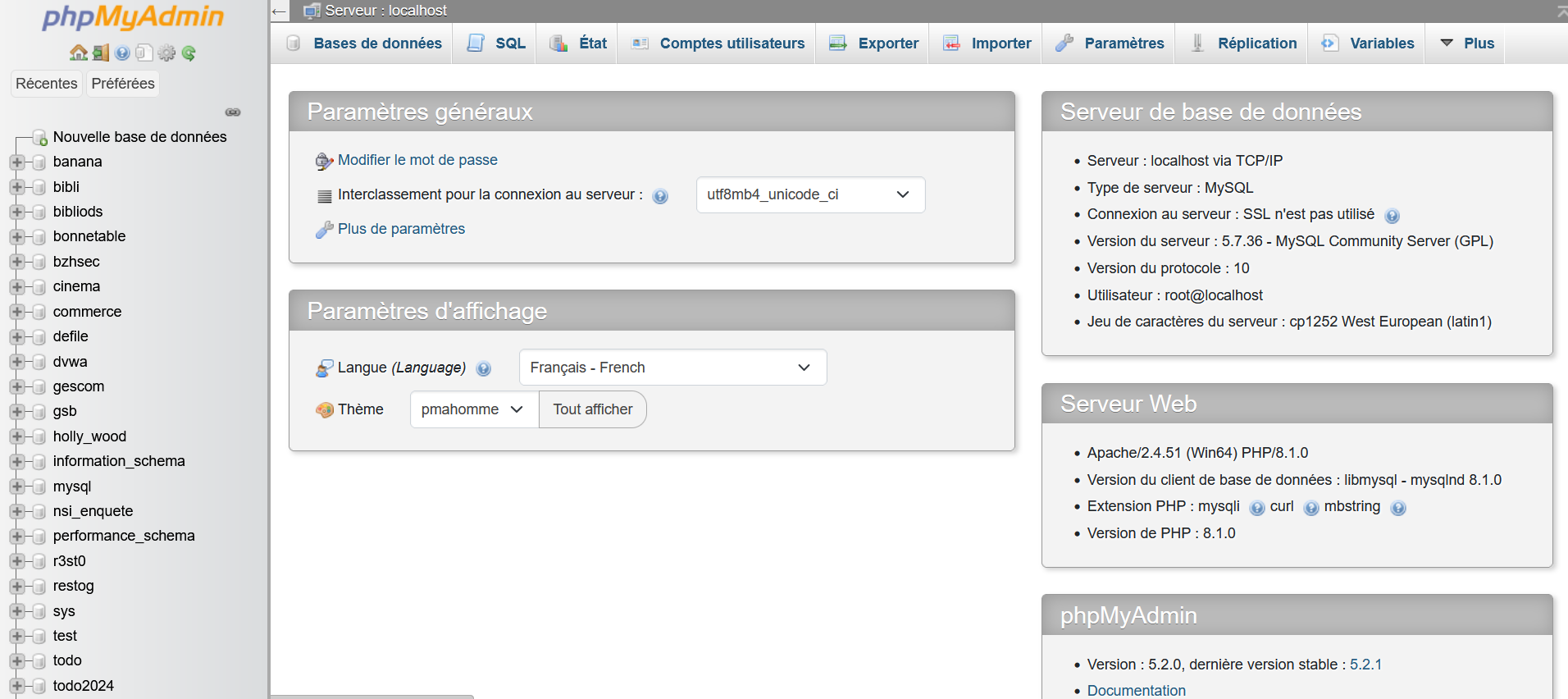This screenshot has height=699, width=1568.
Task: Open phpMyAdmin documentation question-mark icon in sidebar
Action: point(122,53)
